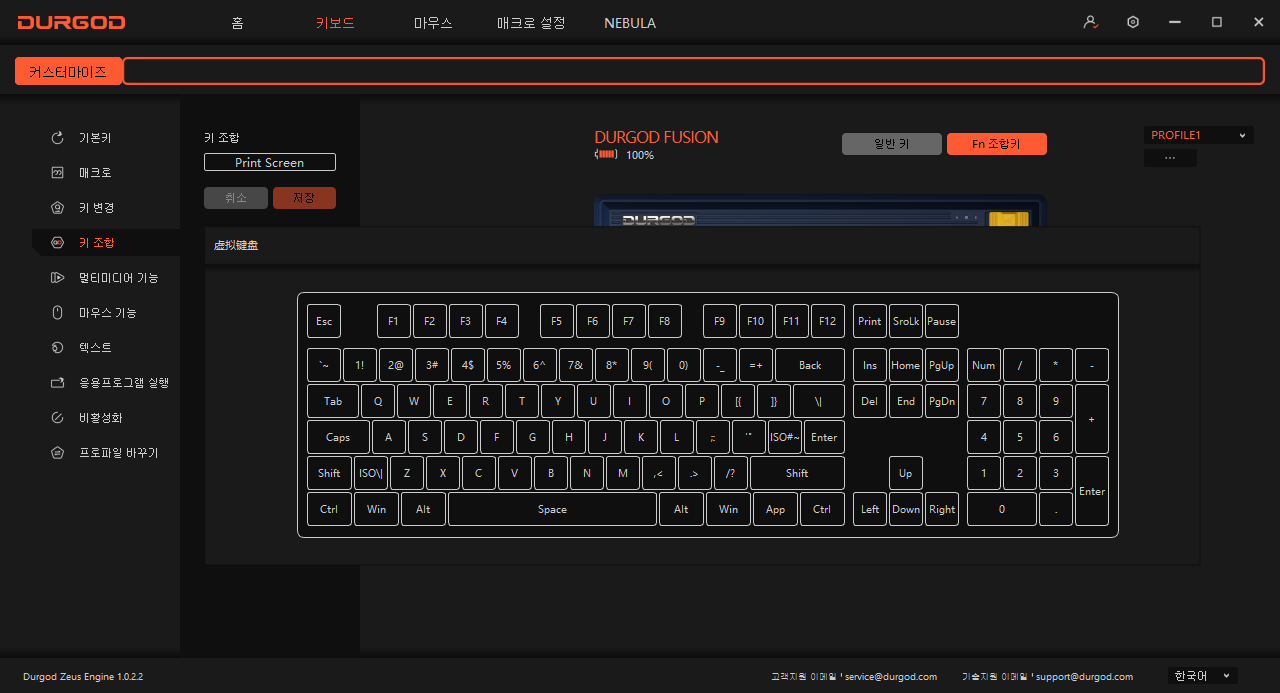
Task: Click the battery level indicator icon
Action: [x=607, y=155]
